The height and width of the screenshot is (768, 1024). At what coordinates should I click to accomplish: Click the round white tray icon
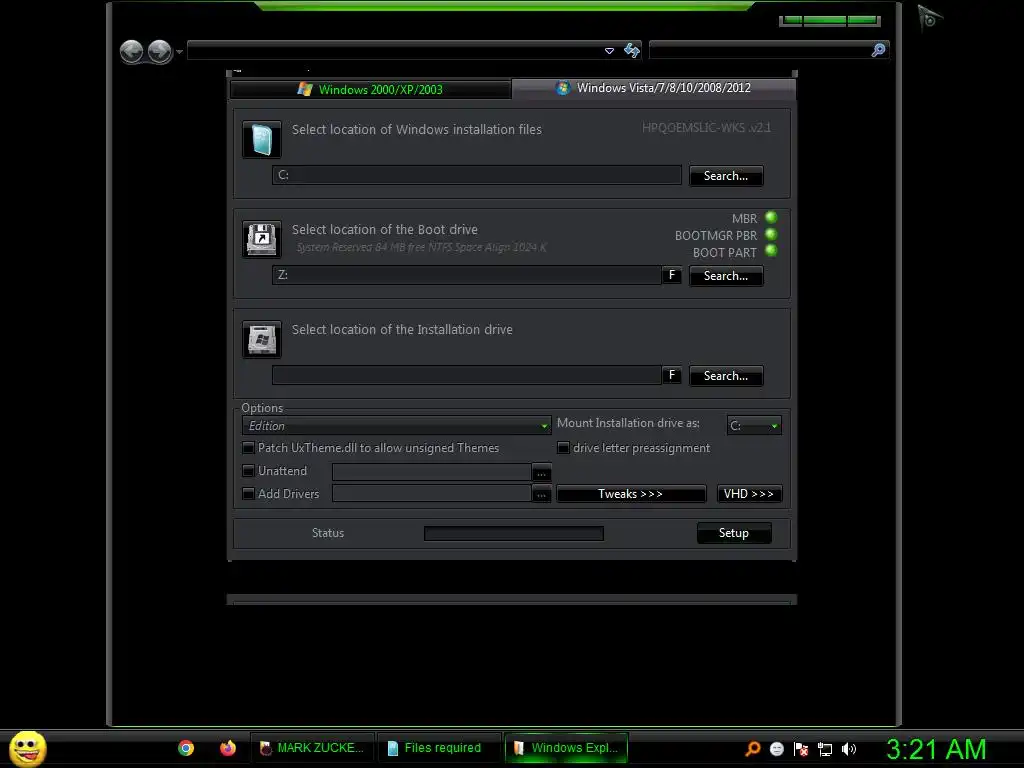(776, 749)
